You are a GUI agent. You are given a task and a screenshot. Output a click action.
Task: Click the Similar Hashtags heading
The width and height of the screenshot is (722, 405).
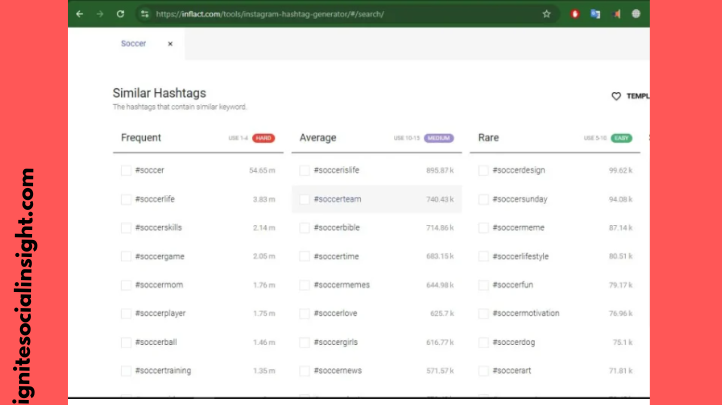tap(159, 93)
